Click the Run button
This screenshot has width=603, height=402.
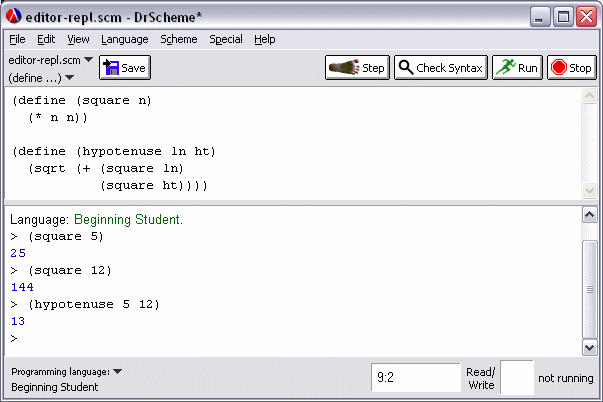[517, 68]
